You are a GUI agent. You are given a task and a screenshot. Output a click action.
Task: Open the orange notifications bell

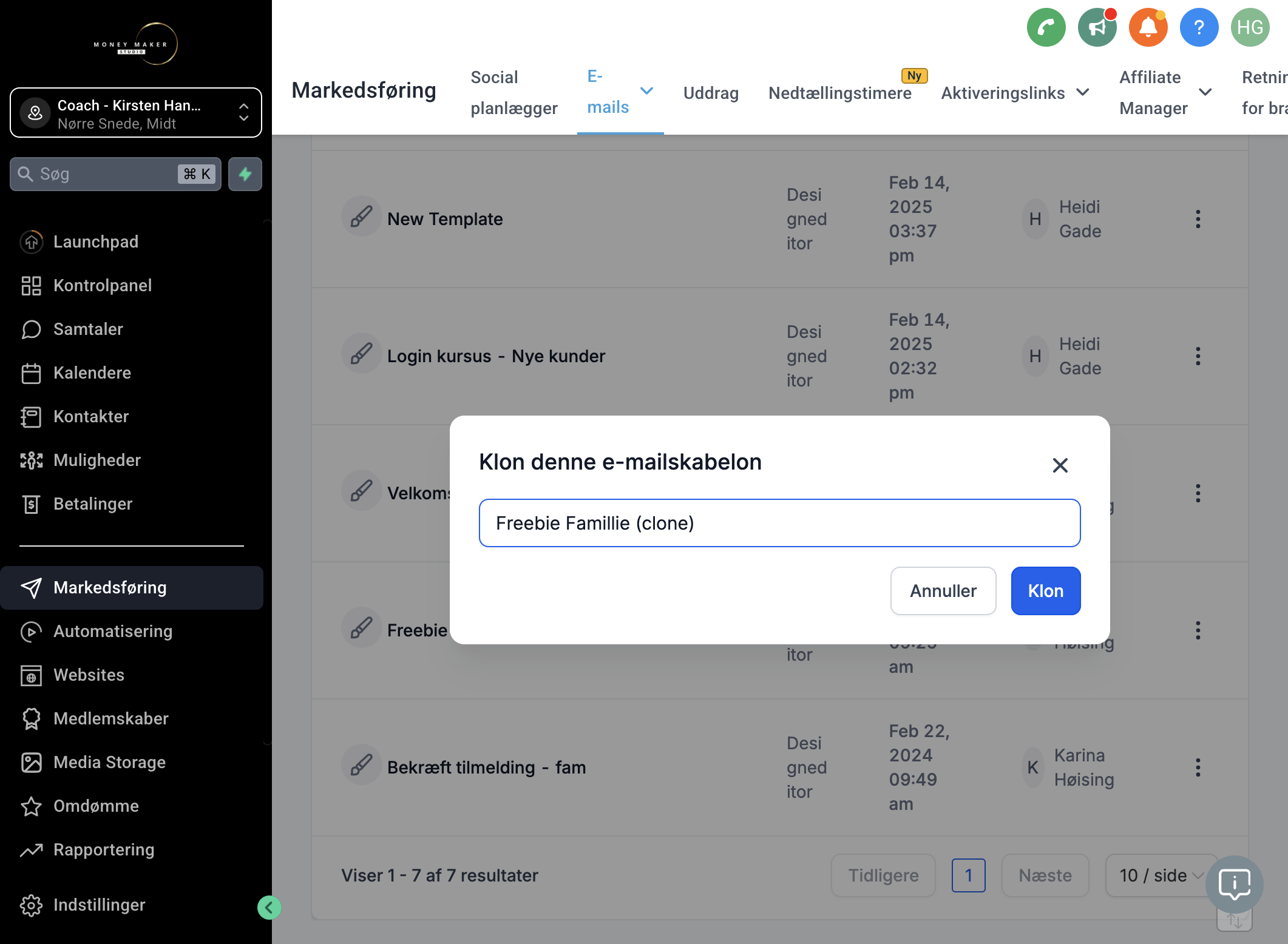click(1148, 27)
